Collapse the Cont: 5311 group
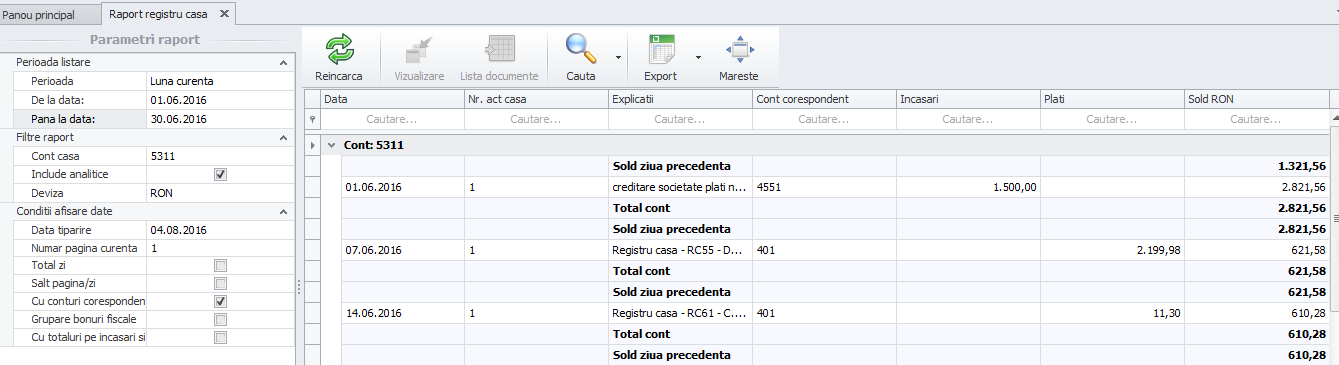The width and height of the screenshot is (1339, 365). 331,145
